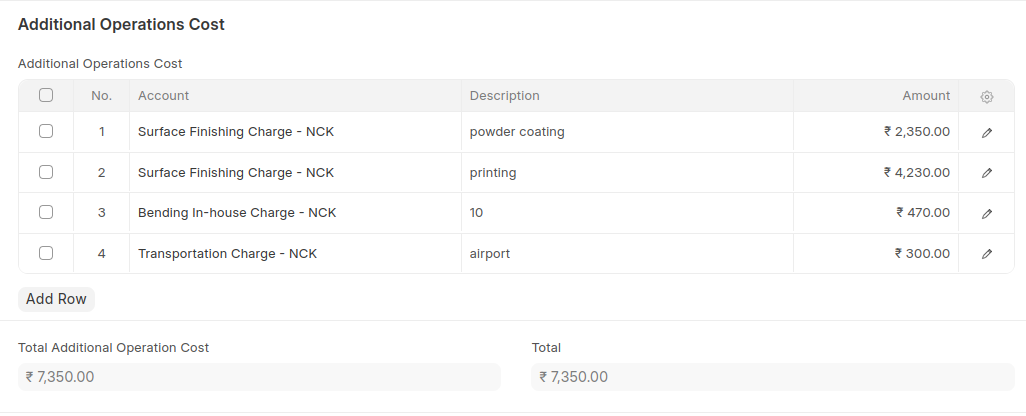Click the Add Row button
Image resolution: width=1026 pixels, height=416 pixels.
pyautogui.click(x=56, y=299)
